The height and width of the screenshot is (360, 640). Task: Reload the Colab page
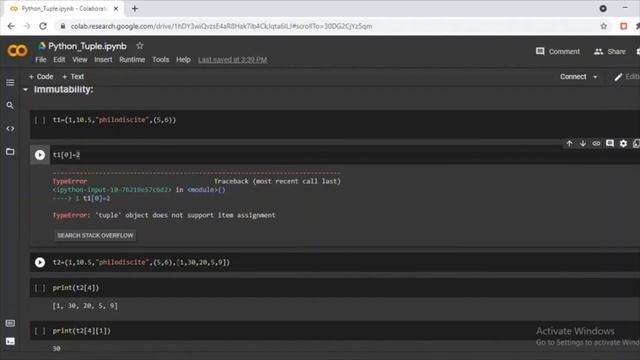(43, 26)
